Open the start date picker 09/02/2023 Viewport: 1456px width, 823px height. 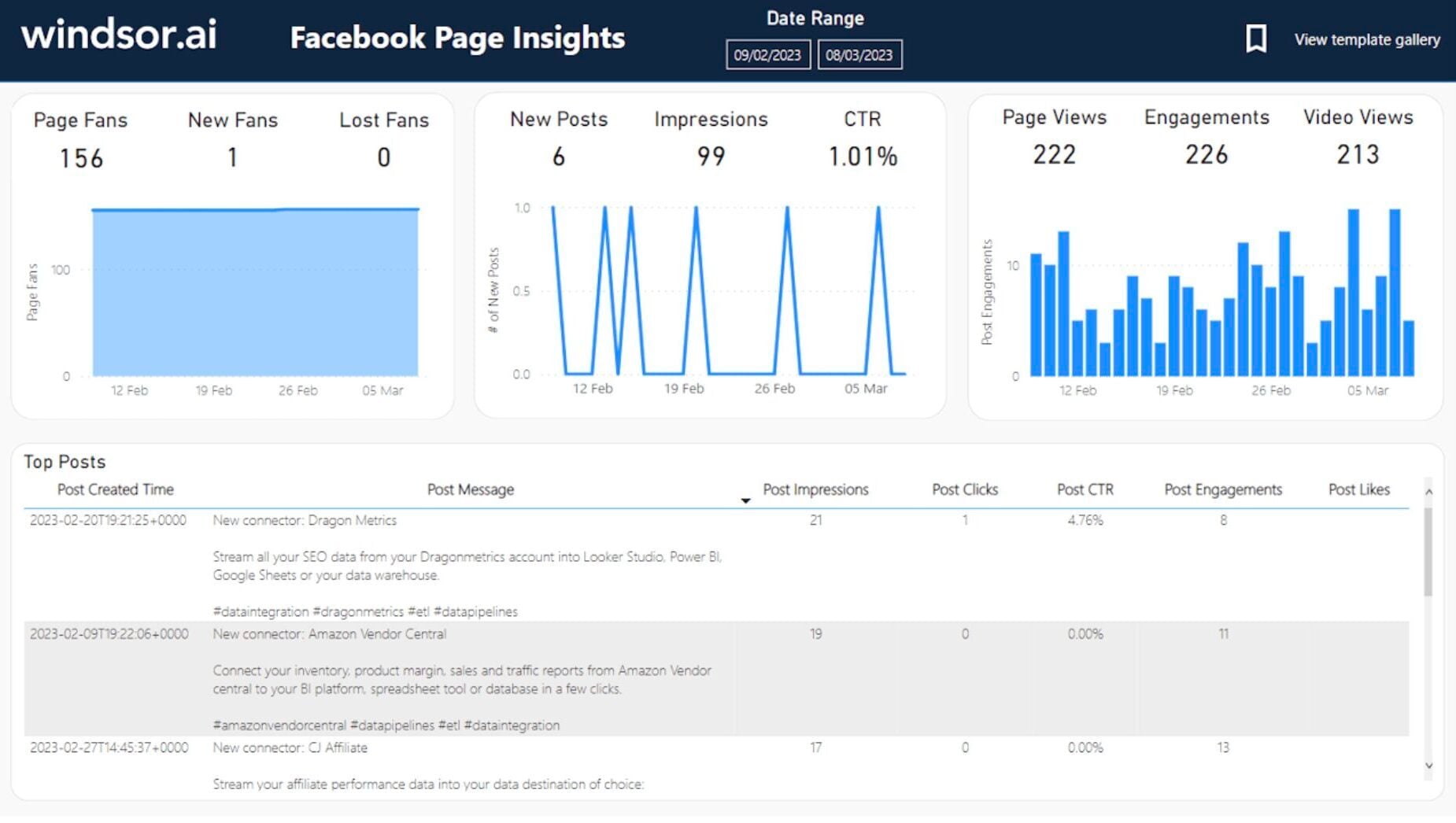tap(767, 54)
